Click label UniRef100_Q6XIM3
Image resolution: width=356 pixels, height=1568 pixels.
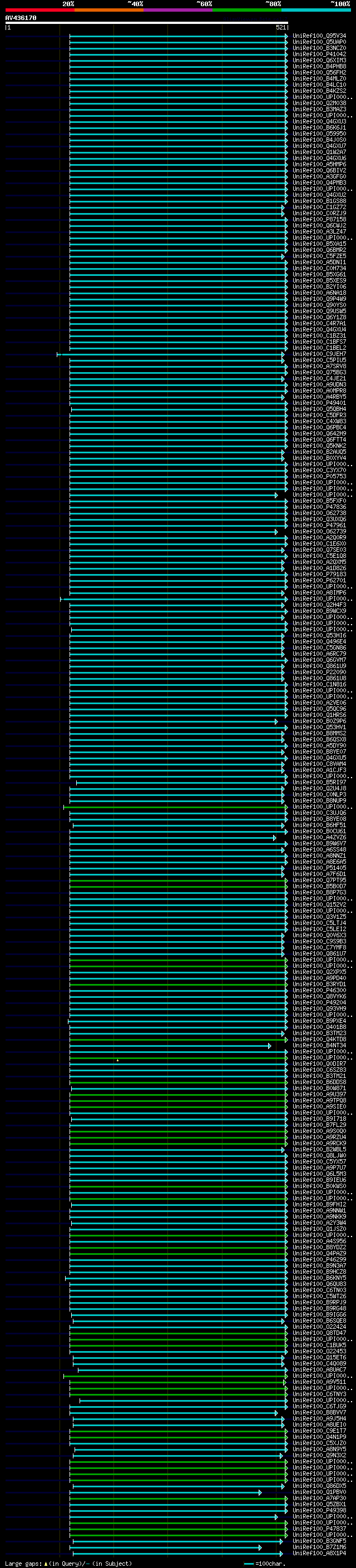[x=319, y=60]
